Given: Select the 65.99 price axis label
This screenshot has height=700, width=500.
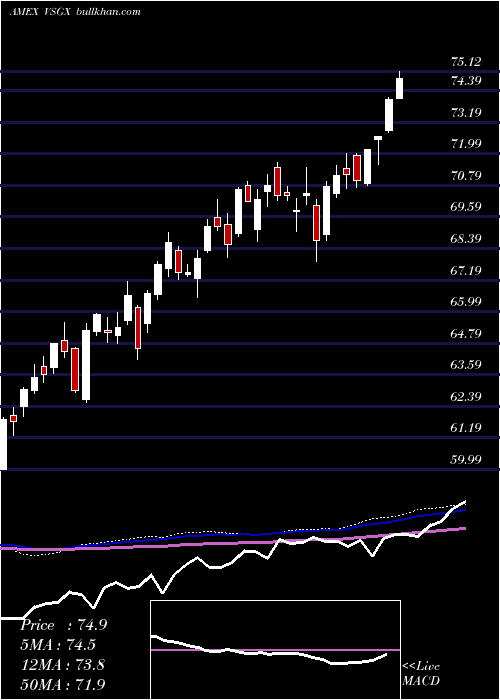Looking at the screenshot, I should tap(466, 301).
